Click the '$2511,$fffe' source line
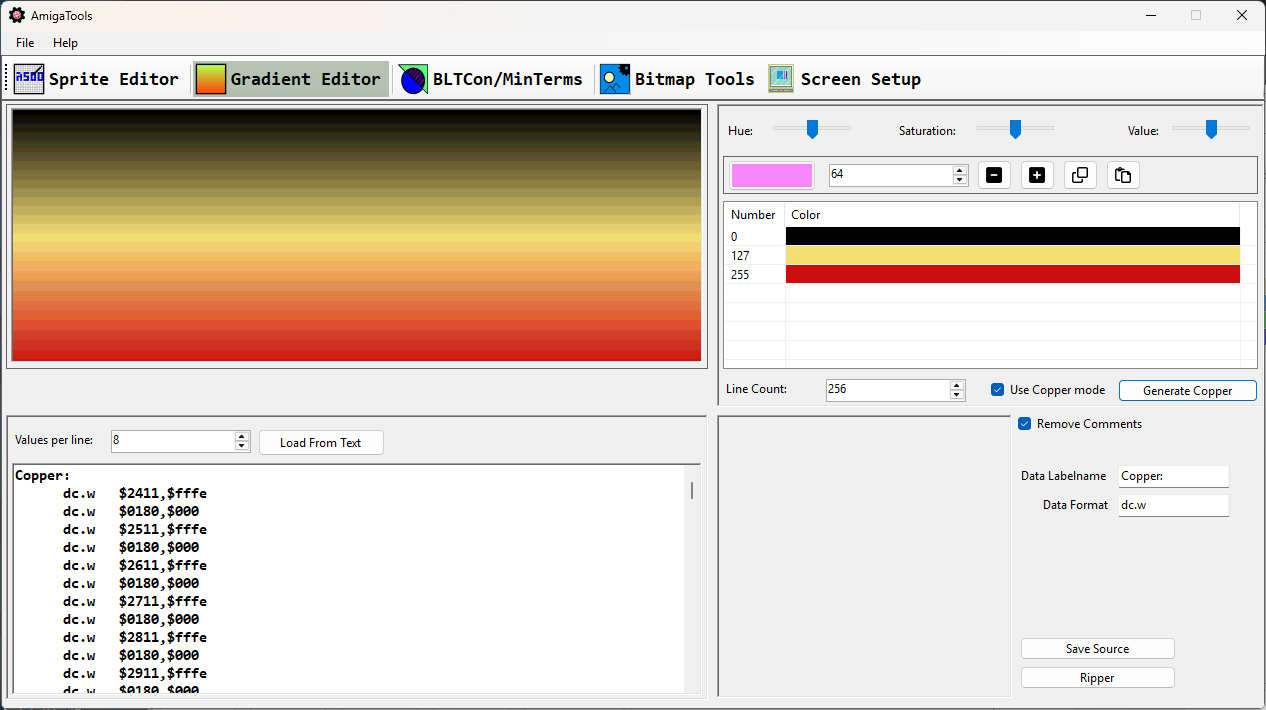 [x=135, y=529]
